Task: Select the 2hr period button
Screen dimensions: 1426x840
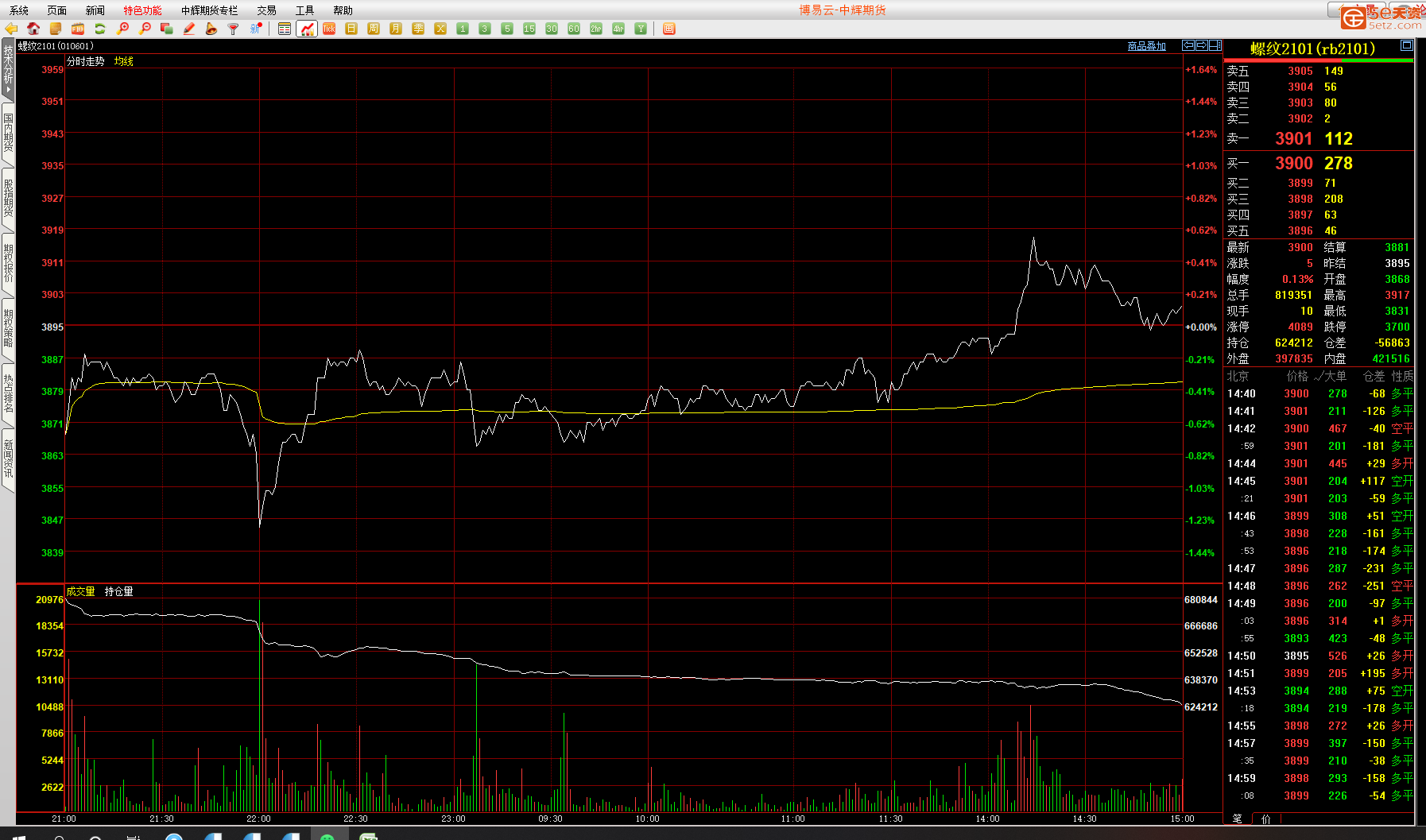Action: point(596,29)
